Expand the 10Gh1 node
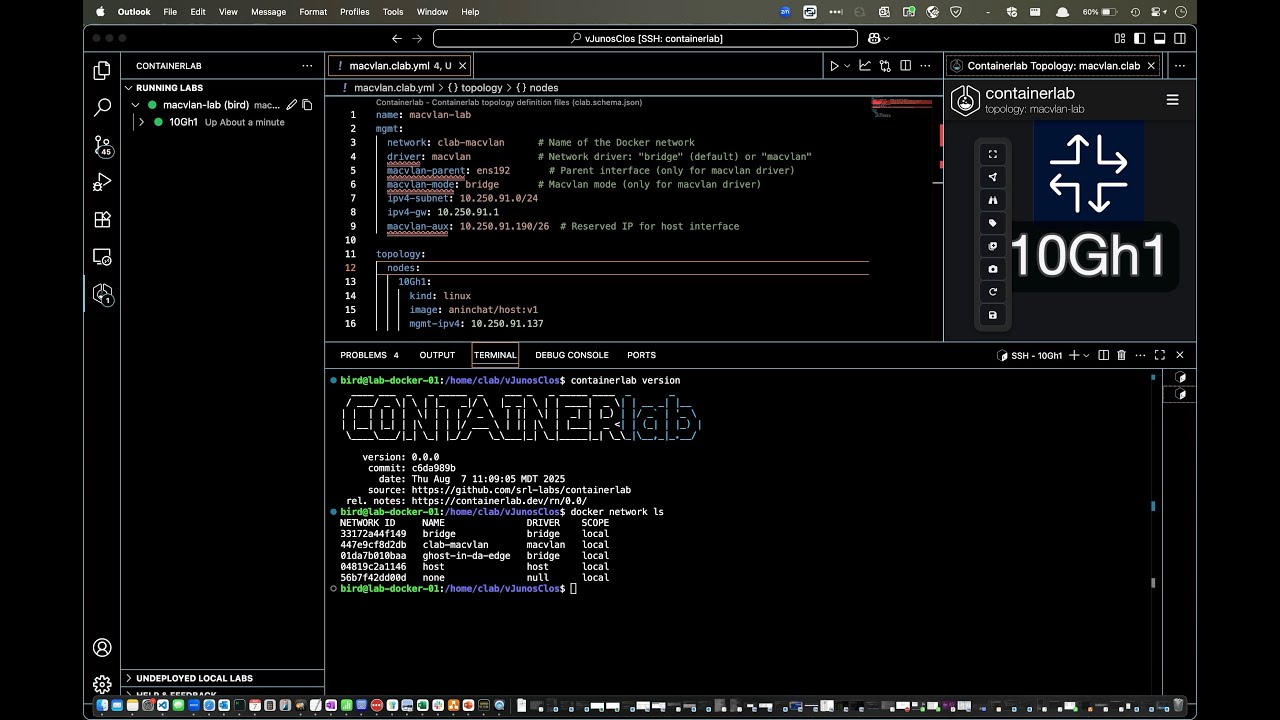Screen dimensions: 1280x720 coord(142,122)
